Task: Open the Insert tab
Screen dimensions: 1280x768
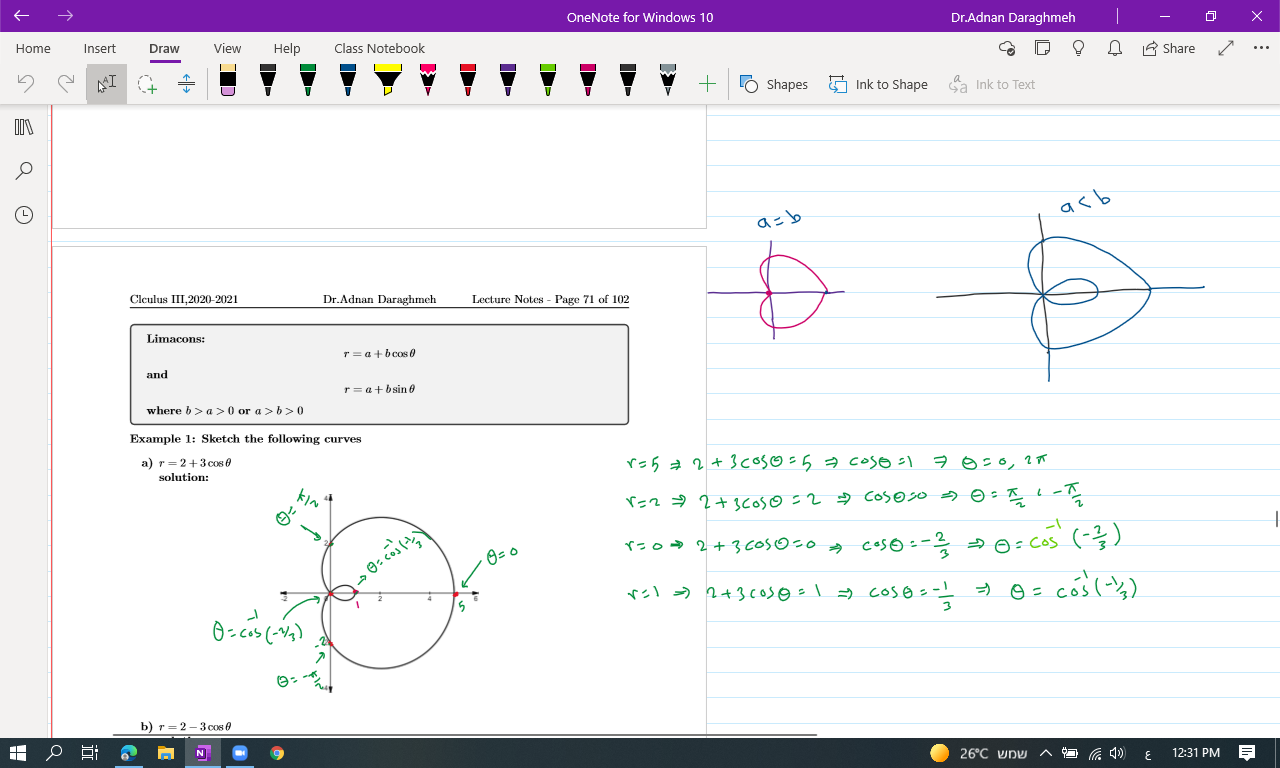Action: pos(100,48)
